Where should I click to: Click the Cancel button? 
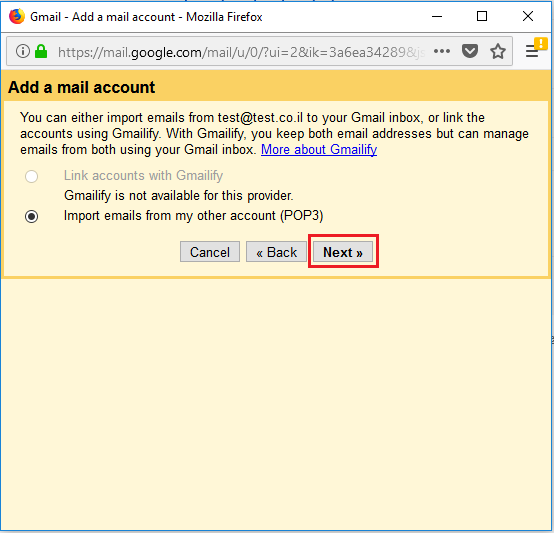[x=210, y=252]
